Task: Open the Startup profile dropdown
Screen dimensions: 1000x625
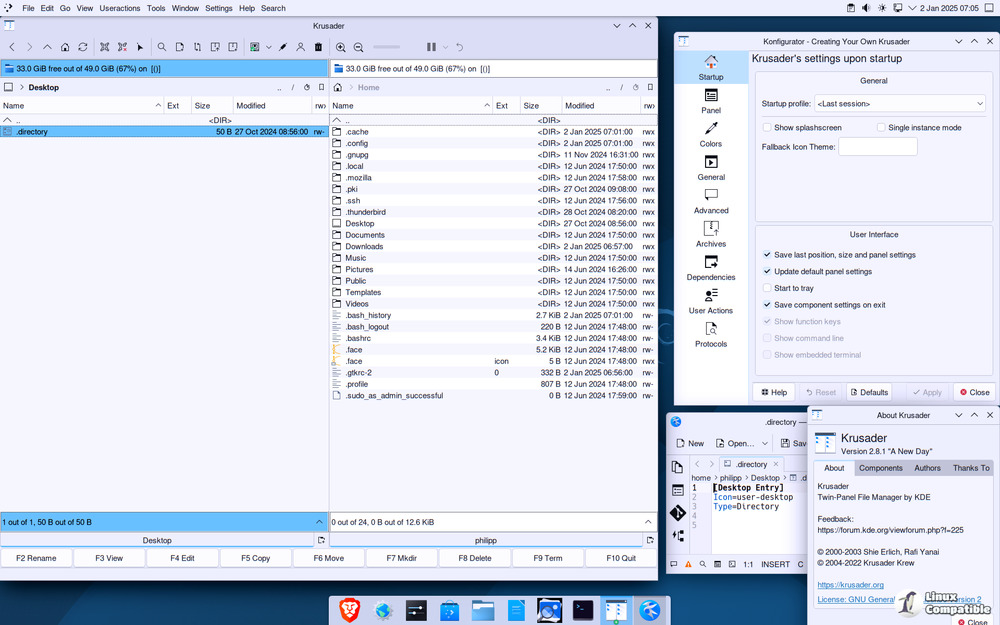Action: pyautogui.click(x=900, y=103)
